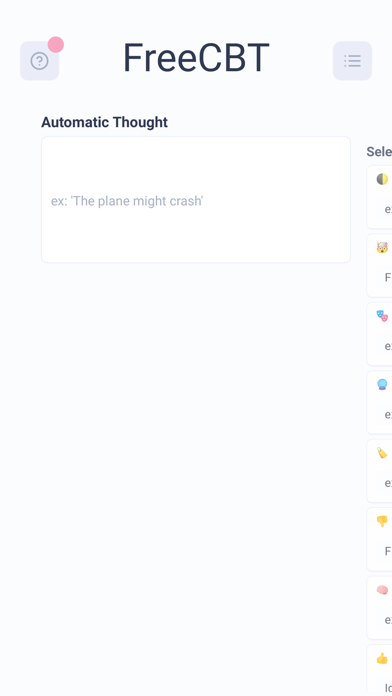Click the partially visible Select distortion heading
Viewport: 392px width, 696px height.
point(379,151)
